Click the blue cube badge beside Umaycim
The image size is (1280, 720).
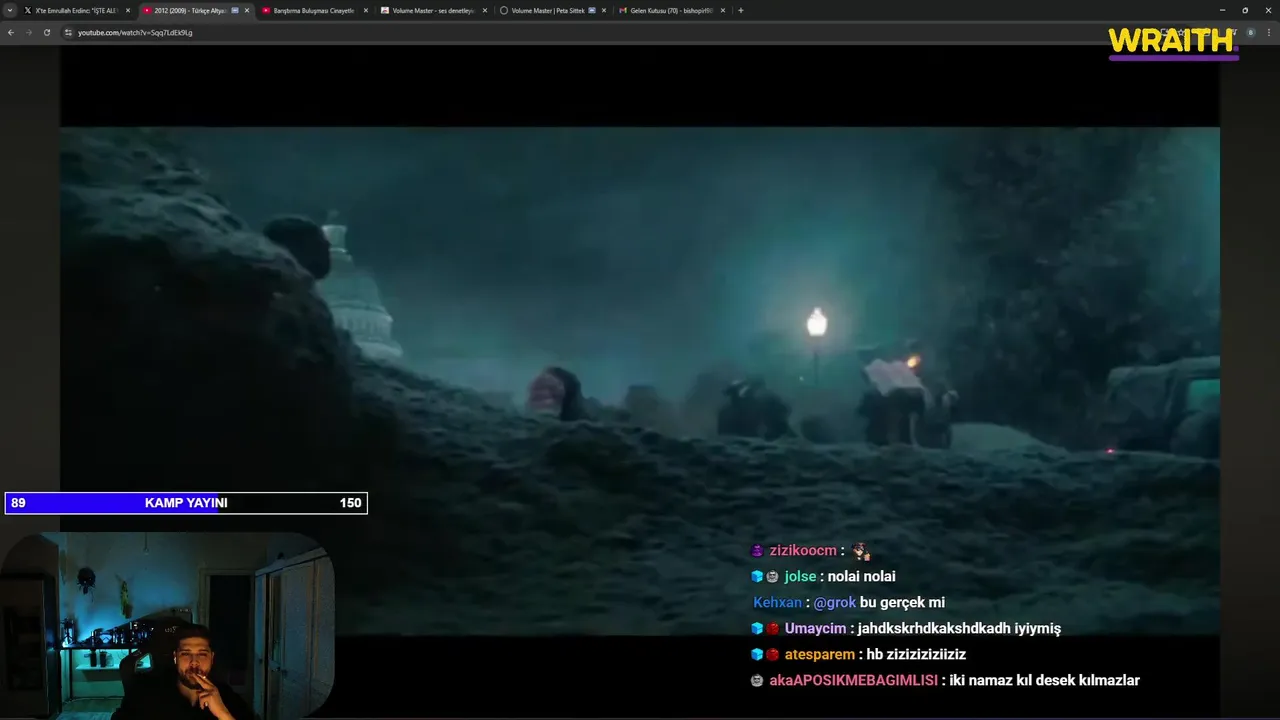click(757, 628)
